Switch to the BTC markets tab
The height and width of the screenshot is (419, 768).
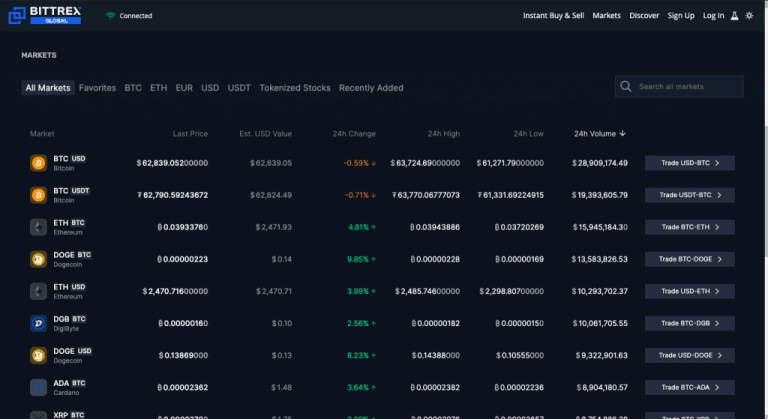[x=133, y=88]
